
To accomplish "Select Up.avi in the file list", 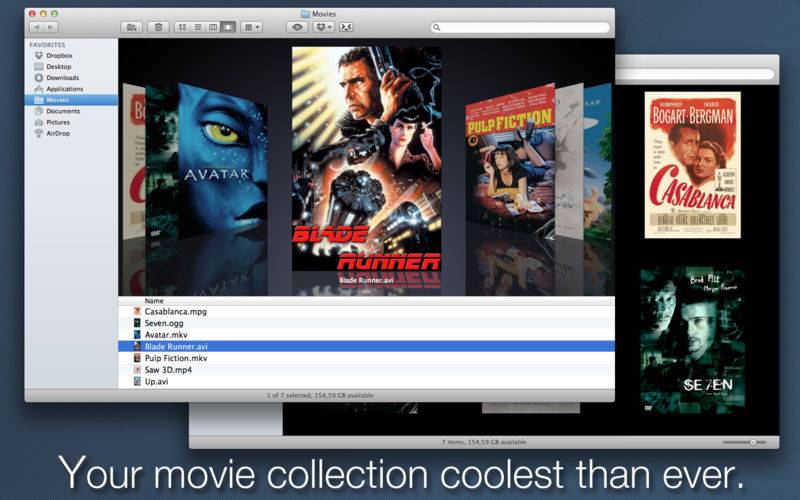I will [x=366, y=382].
